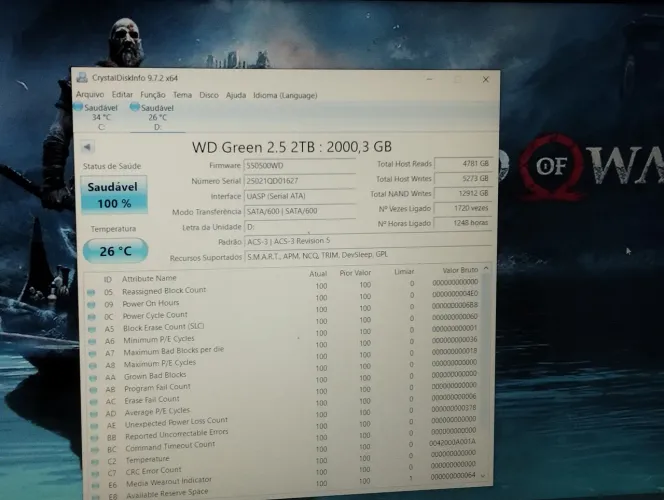Select the Power On Hours attribute name
This screenshot has height=500, width=664.
coord(151,303)
